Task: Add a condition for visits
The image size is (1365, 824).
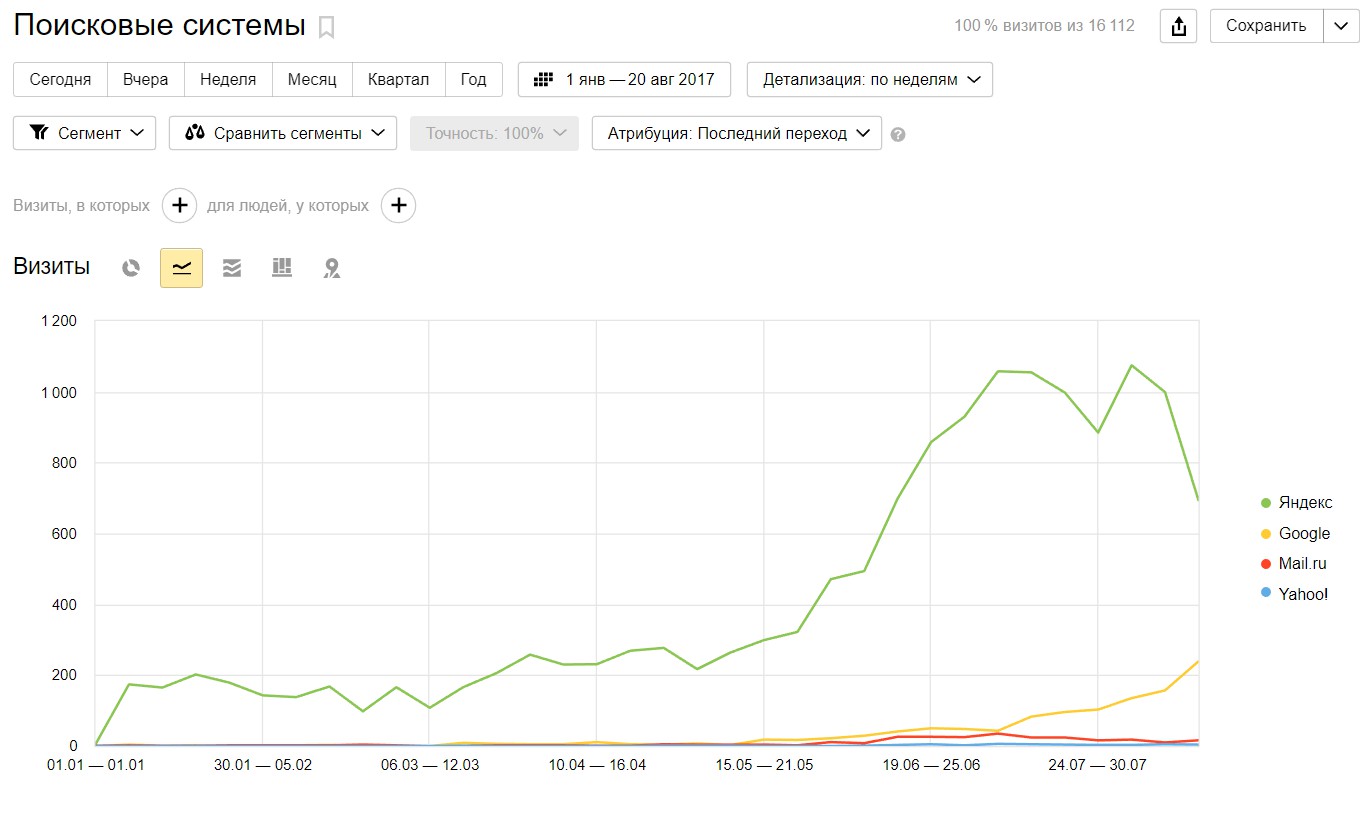Action: (x=180, y=206)
